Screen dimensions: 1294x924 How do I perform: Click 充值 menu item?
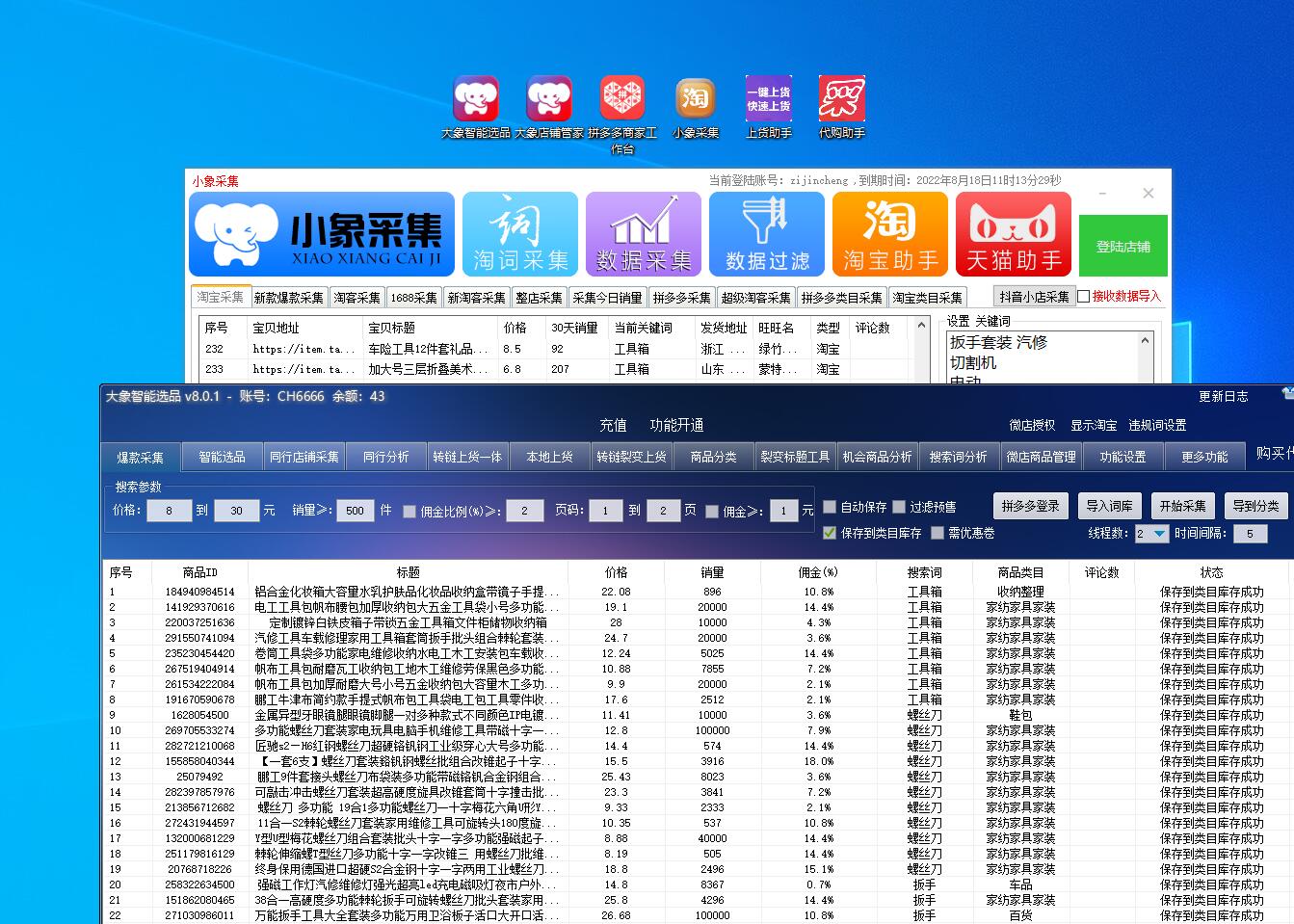pyautogui.click(x=613, y=425)
